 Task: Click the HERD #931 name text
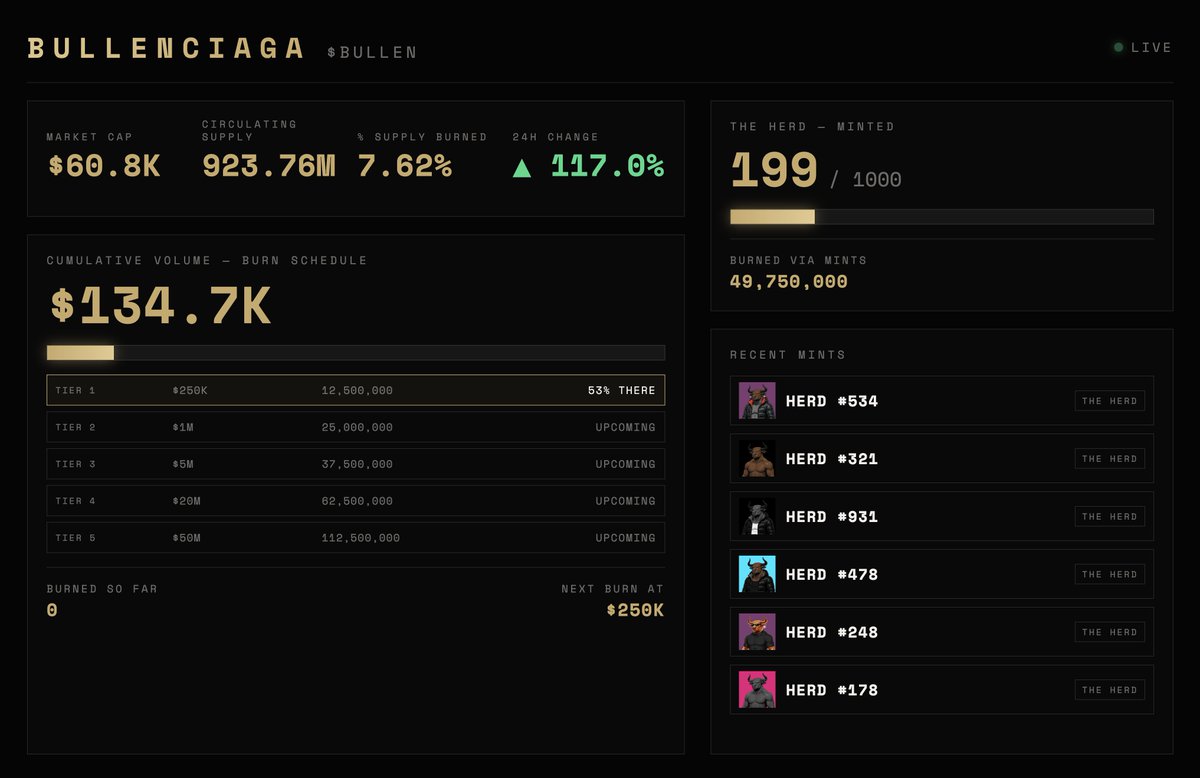tap(832, 517)
